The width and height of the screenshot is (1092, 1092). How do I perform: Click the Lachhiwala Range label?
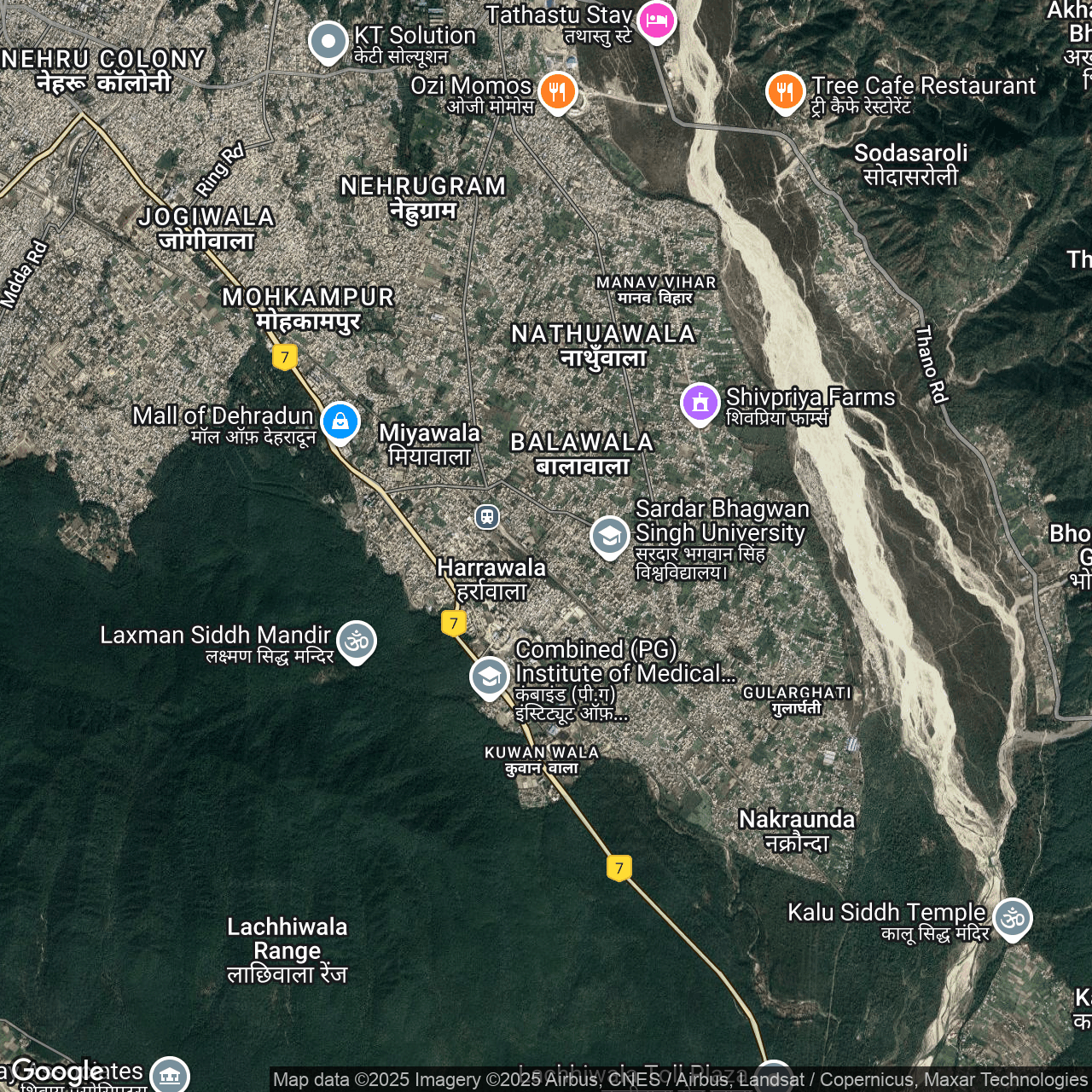[x=288, y=950]
